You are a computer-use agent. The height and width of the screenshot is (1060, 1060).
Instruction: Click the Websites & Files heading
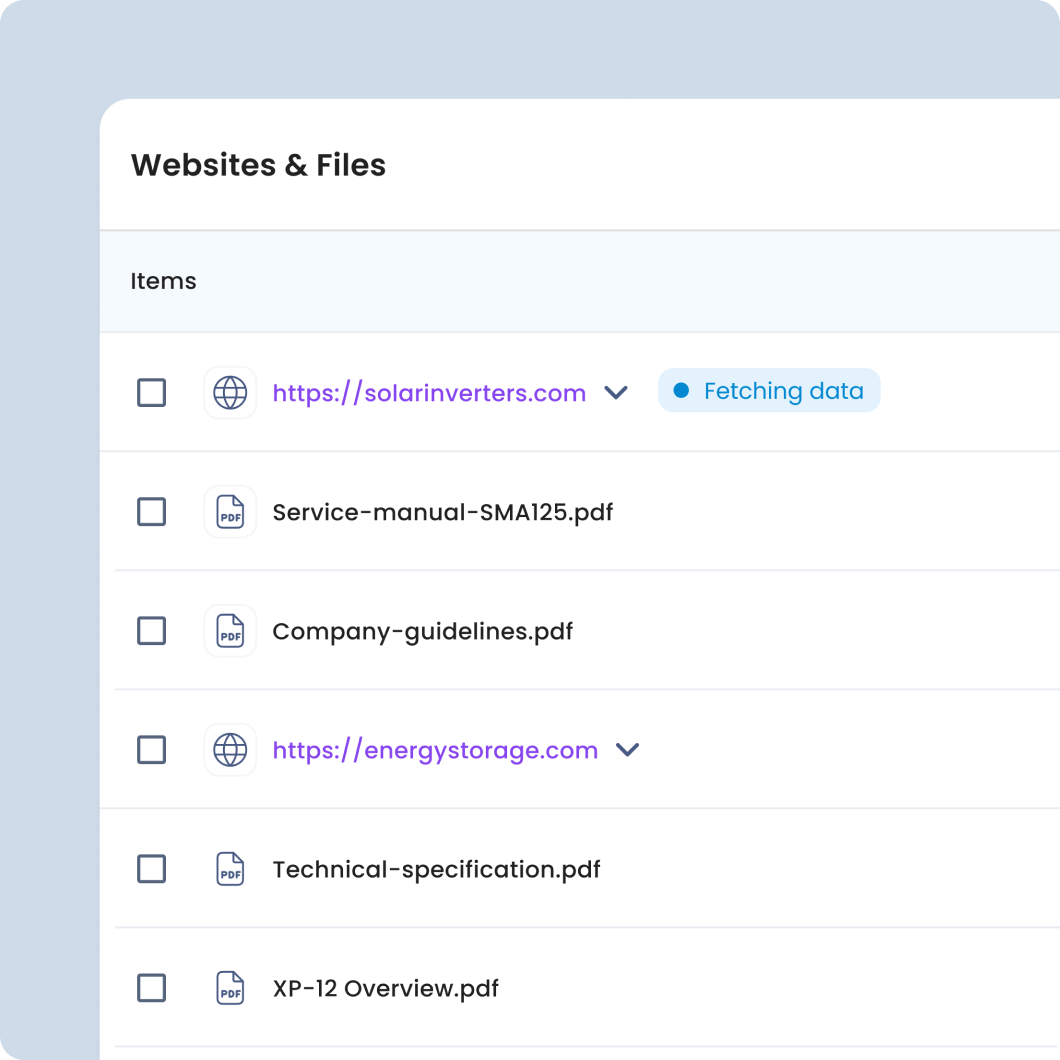coord(258,165)
